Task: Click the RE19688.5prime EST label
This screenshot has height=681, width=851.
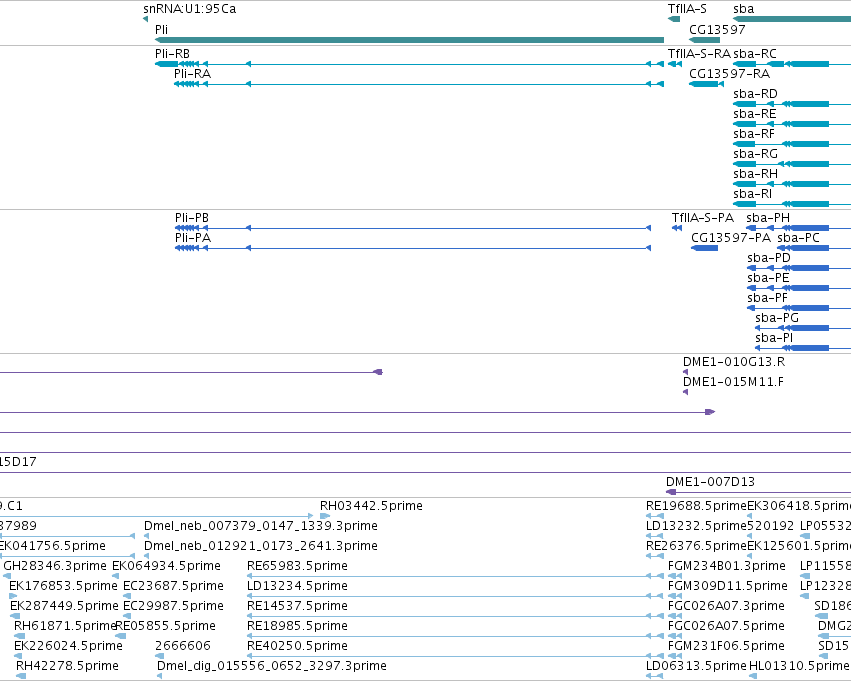Action: pyautogui.click(x=696, y=505)
